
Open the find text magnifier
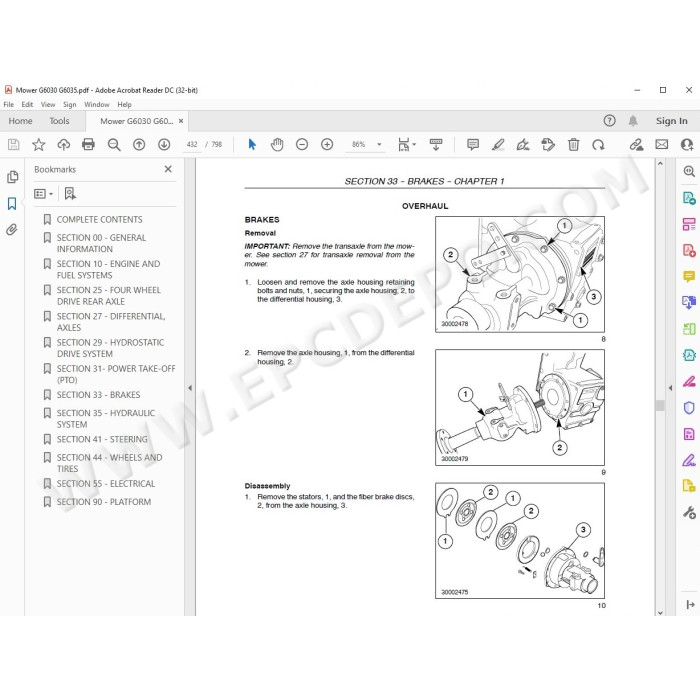(x=114, y=144)
